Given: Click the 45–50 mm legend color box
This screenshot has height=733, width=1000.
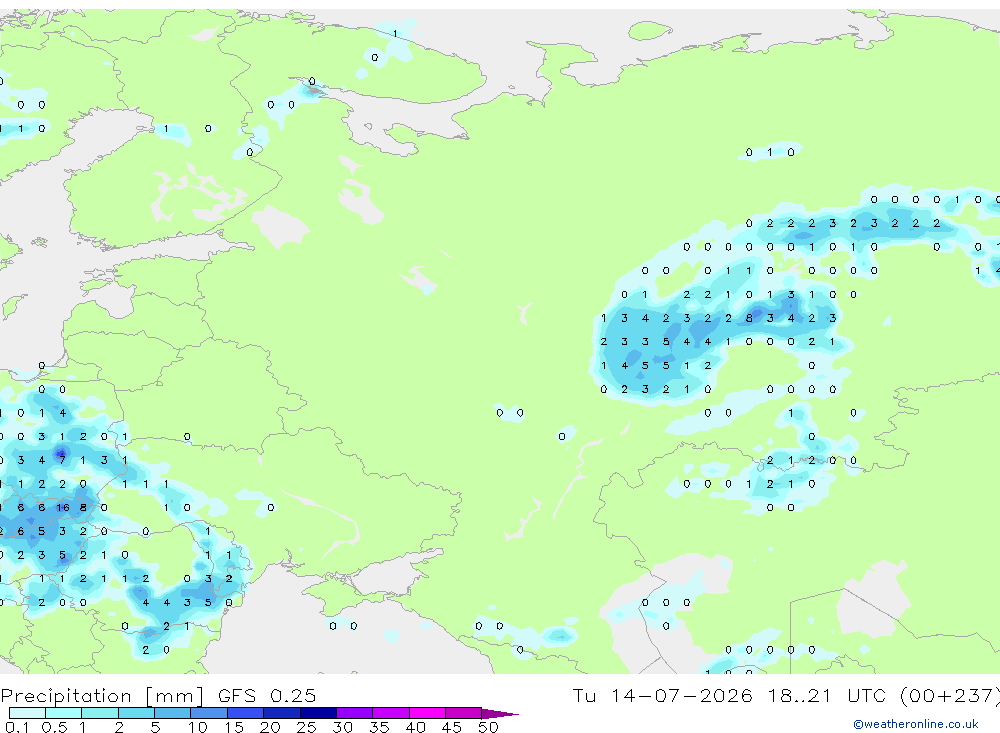Looking at the screenshot, I should (464, 713).
